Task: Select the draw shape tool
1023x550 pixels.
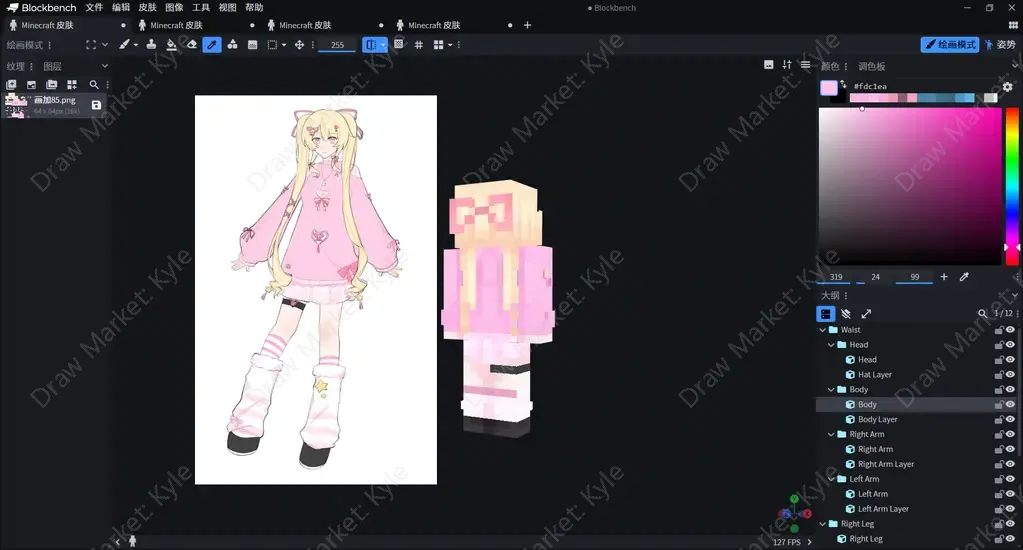Action: click(x=232, y=44)
